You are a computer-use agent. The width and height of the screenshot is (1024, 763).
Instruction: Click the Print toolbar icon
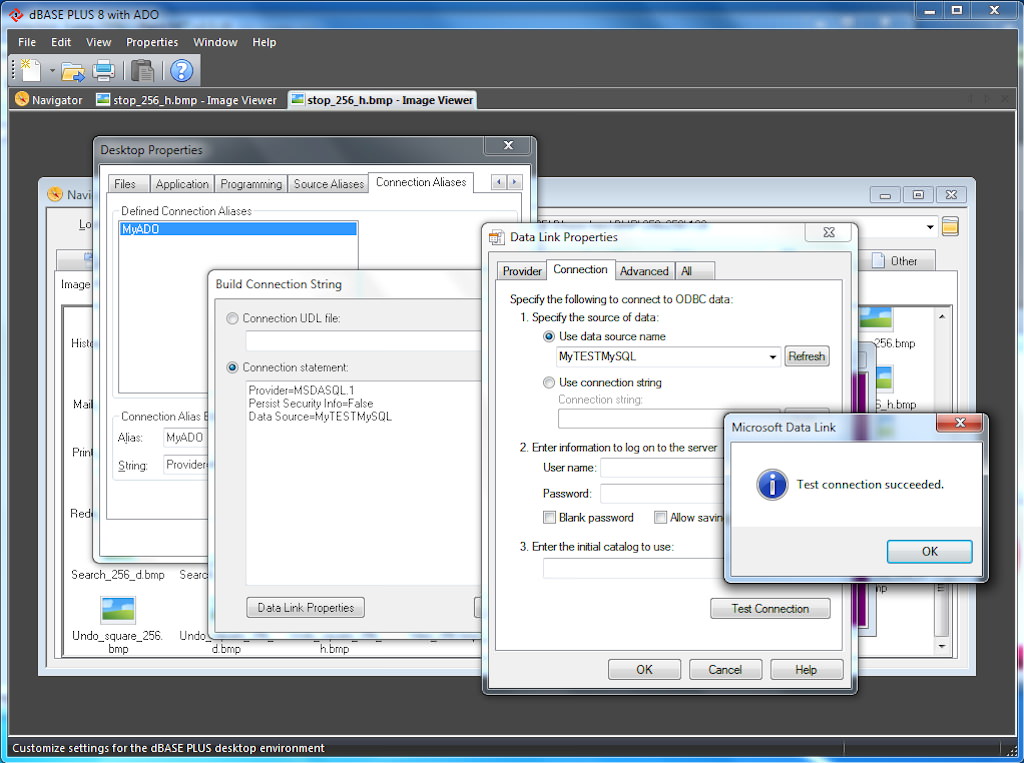103,71
